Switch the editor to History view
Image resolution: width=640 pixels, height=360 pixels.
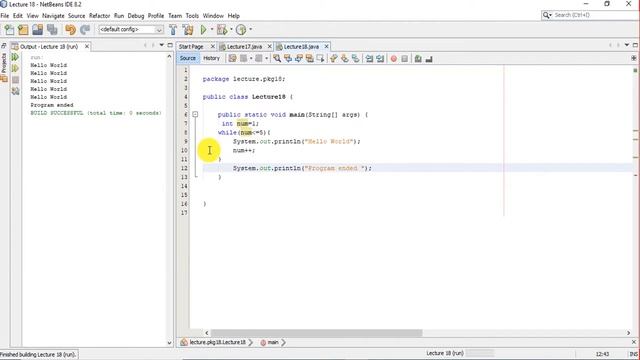[x=211, y=58]
